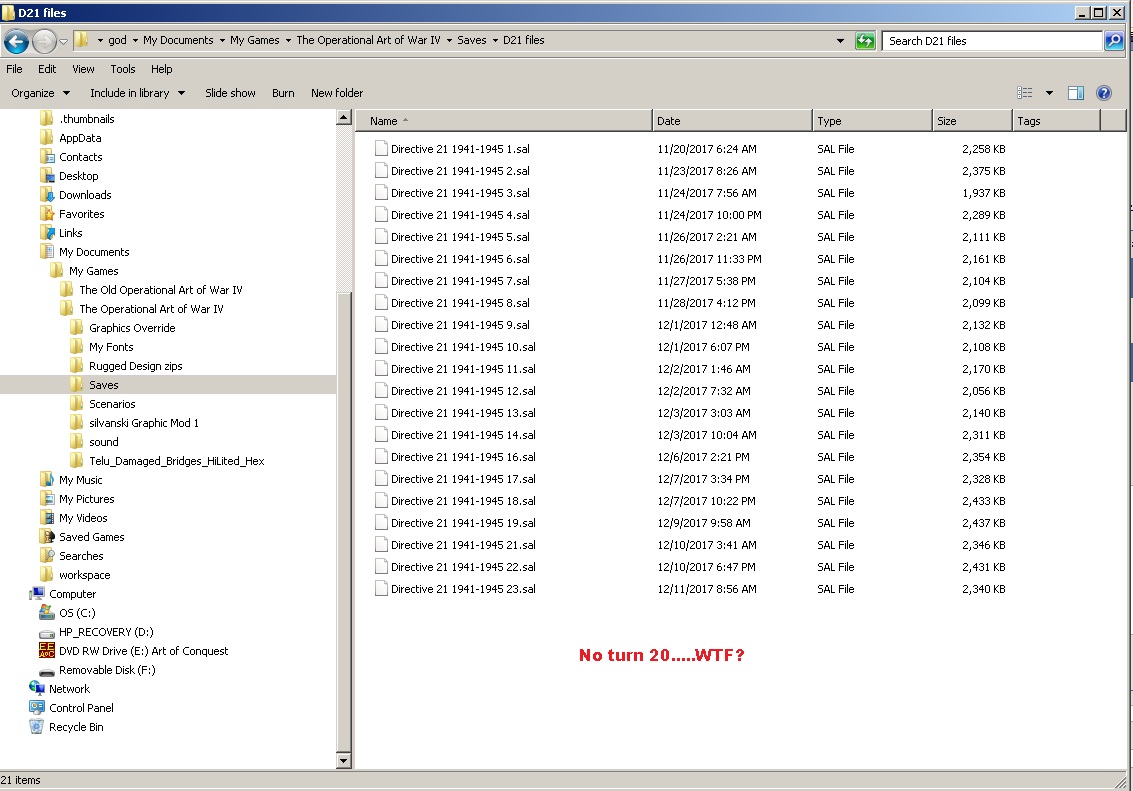The width and height of the screenshot is (1133, 791).
Task: Open the View menu
Action: tap(83, 69)
